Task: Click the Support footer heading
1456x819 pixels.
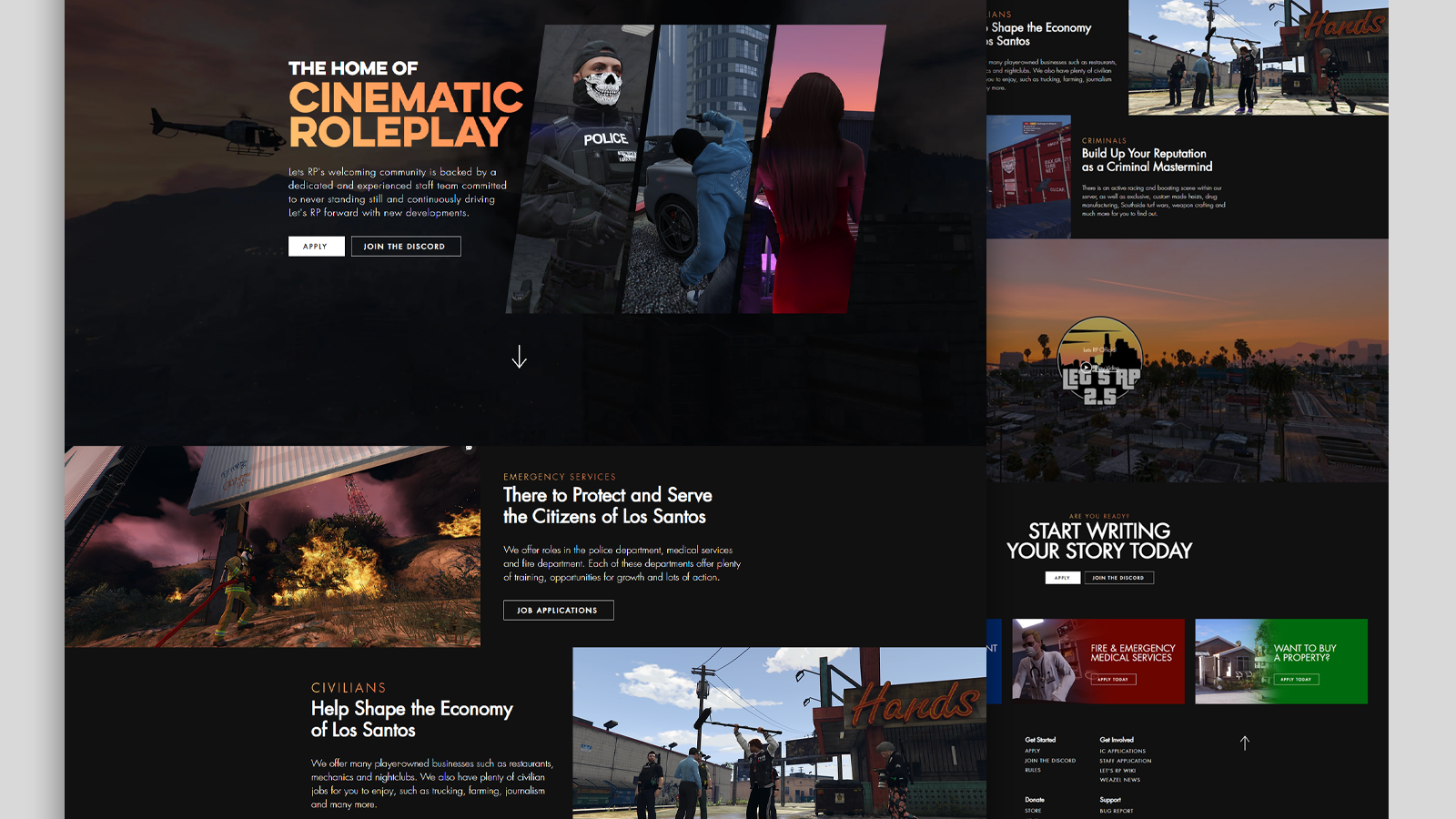Action: click(x=1110, y=800)
